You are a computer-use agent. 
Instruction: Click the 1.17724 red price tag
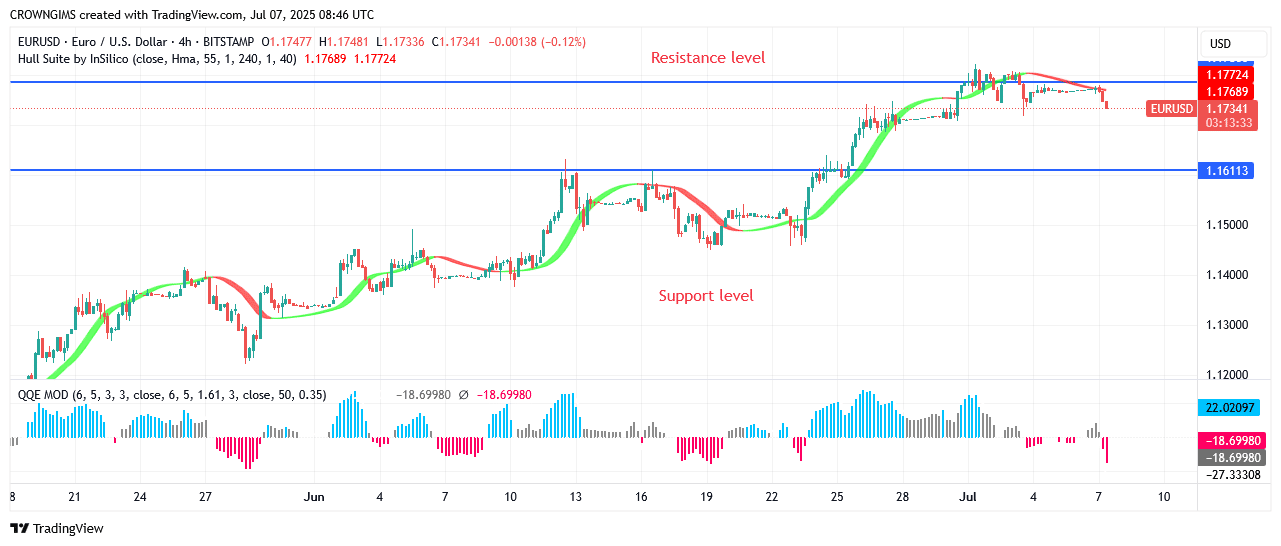[x=1226, y=75]
